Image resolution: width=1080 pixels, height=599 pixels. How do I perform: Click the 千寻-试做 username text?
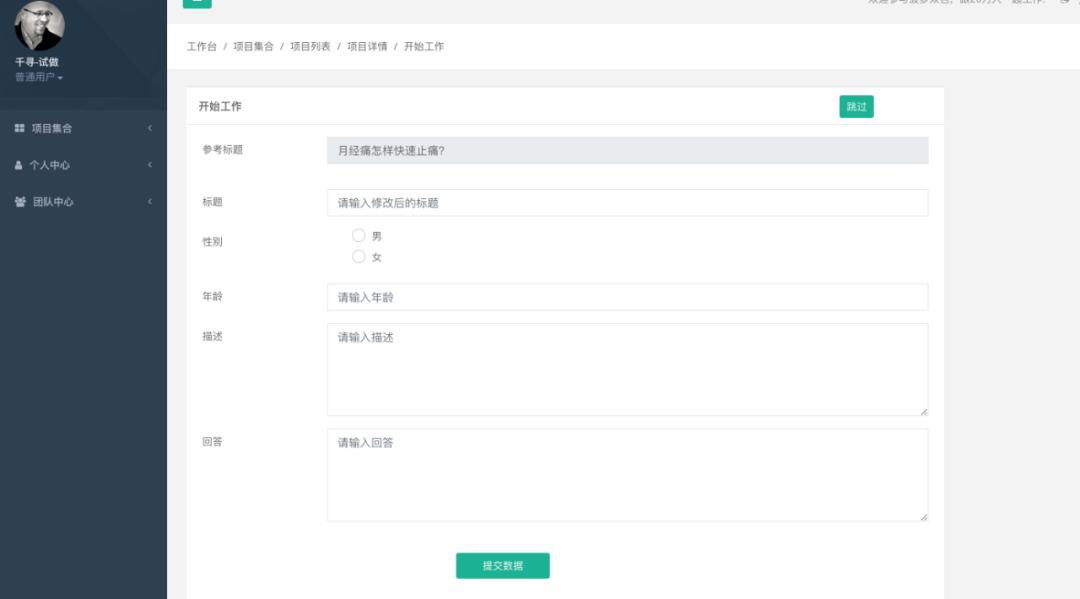tap(37, 62)
